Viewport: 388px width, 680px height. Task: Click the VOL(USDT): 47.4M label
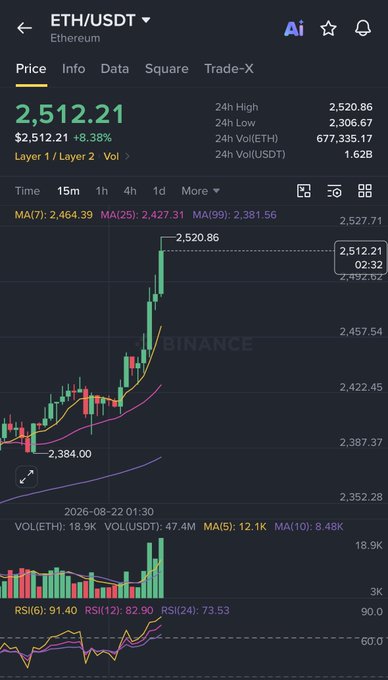tap(150, 527)
